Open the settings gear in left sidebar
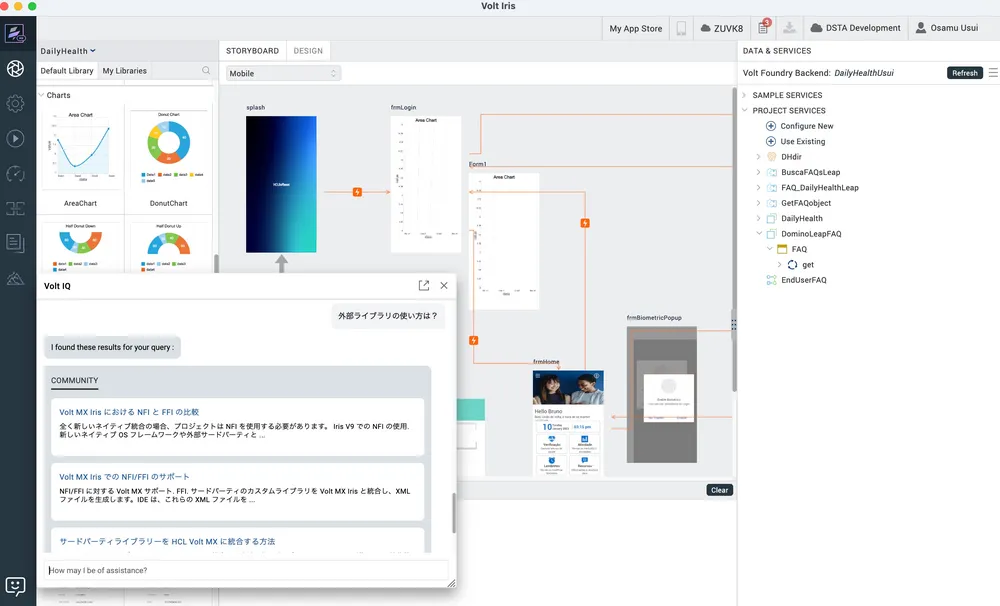Image resolution: width=1000 pixels, height=606 pixels. [x=15, y=103]
